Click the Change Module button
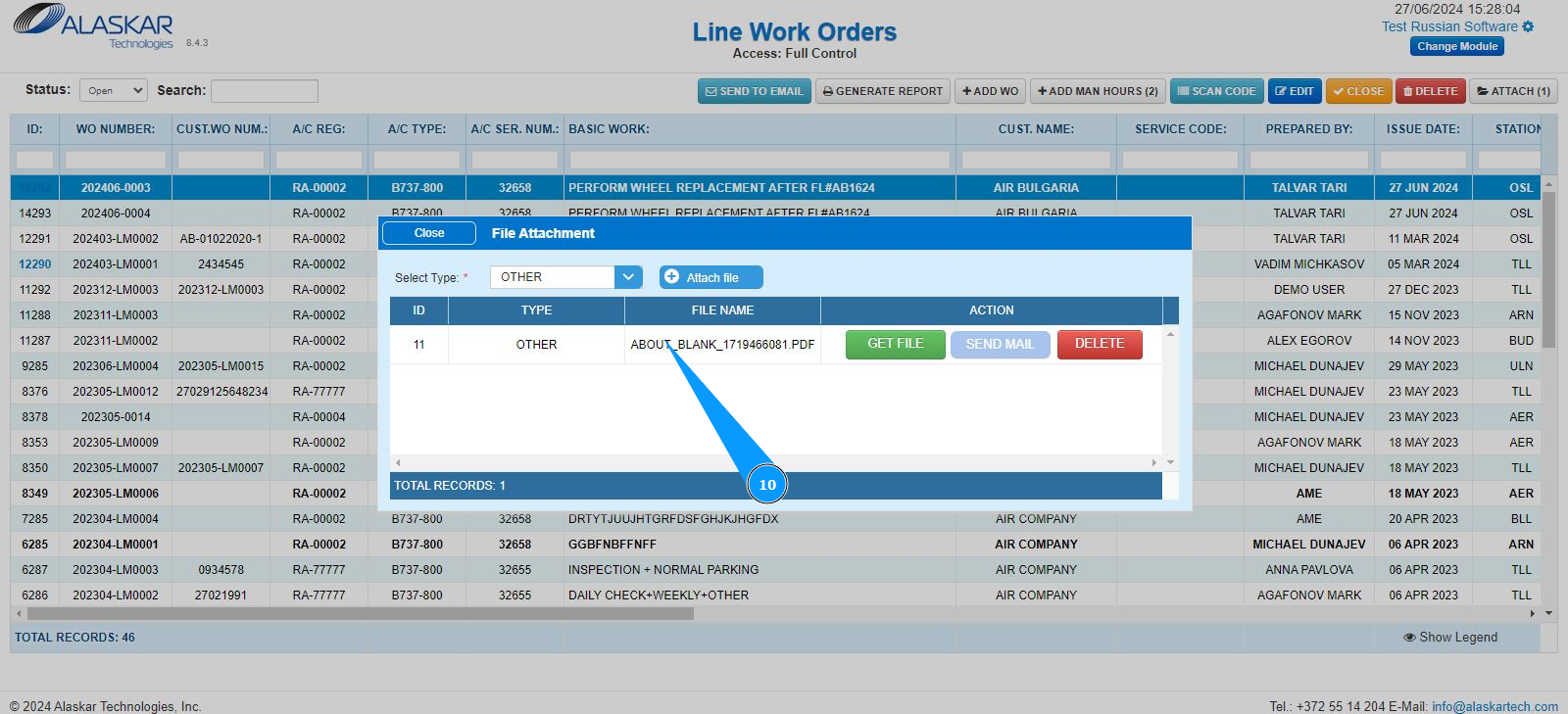This screenshot has width=1568, height=714. tap(1457, 46)
